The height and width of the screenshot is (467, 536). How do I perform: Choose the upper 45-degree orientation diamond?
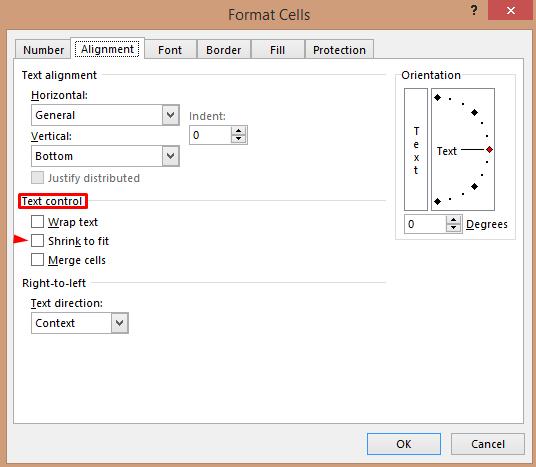(474, 112)
